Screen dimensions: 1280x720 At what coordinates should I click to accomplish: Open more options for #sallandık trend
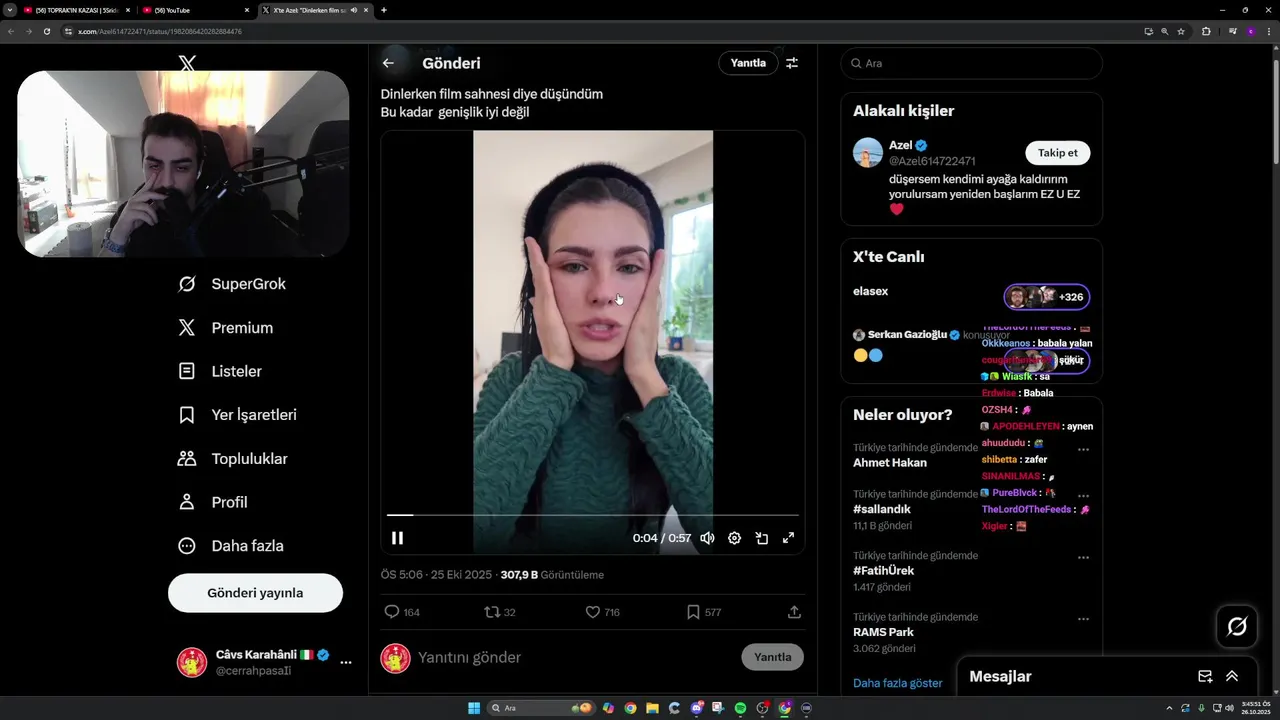click(1083, 495)
